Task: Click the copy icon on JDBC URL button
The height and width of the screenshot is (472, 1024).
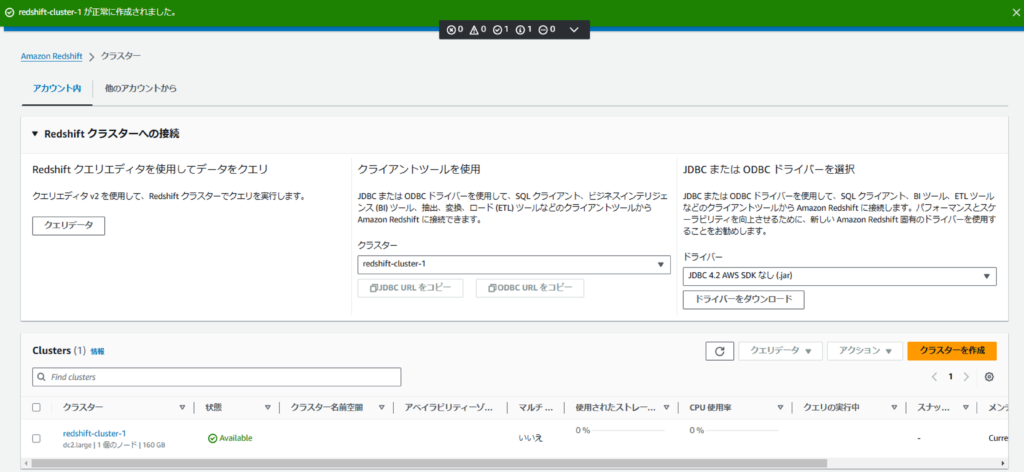Action: point(374,288)
